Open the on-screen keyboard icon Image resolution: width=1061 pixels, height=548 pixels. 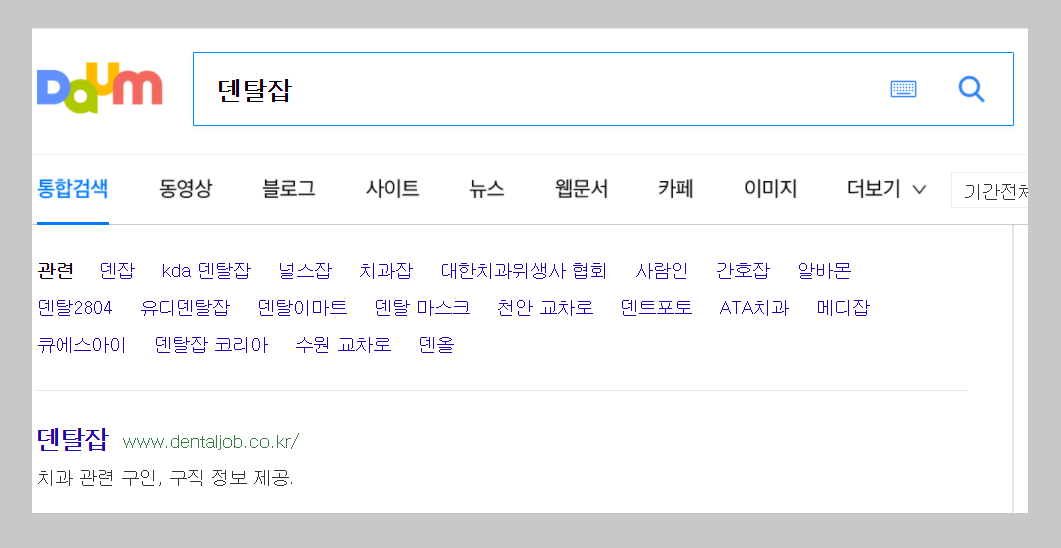903,89
